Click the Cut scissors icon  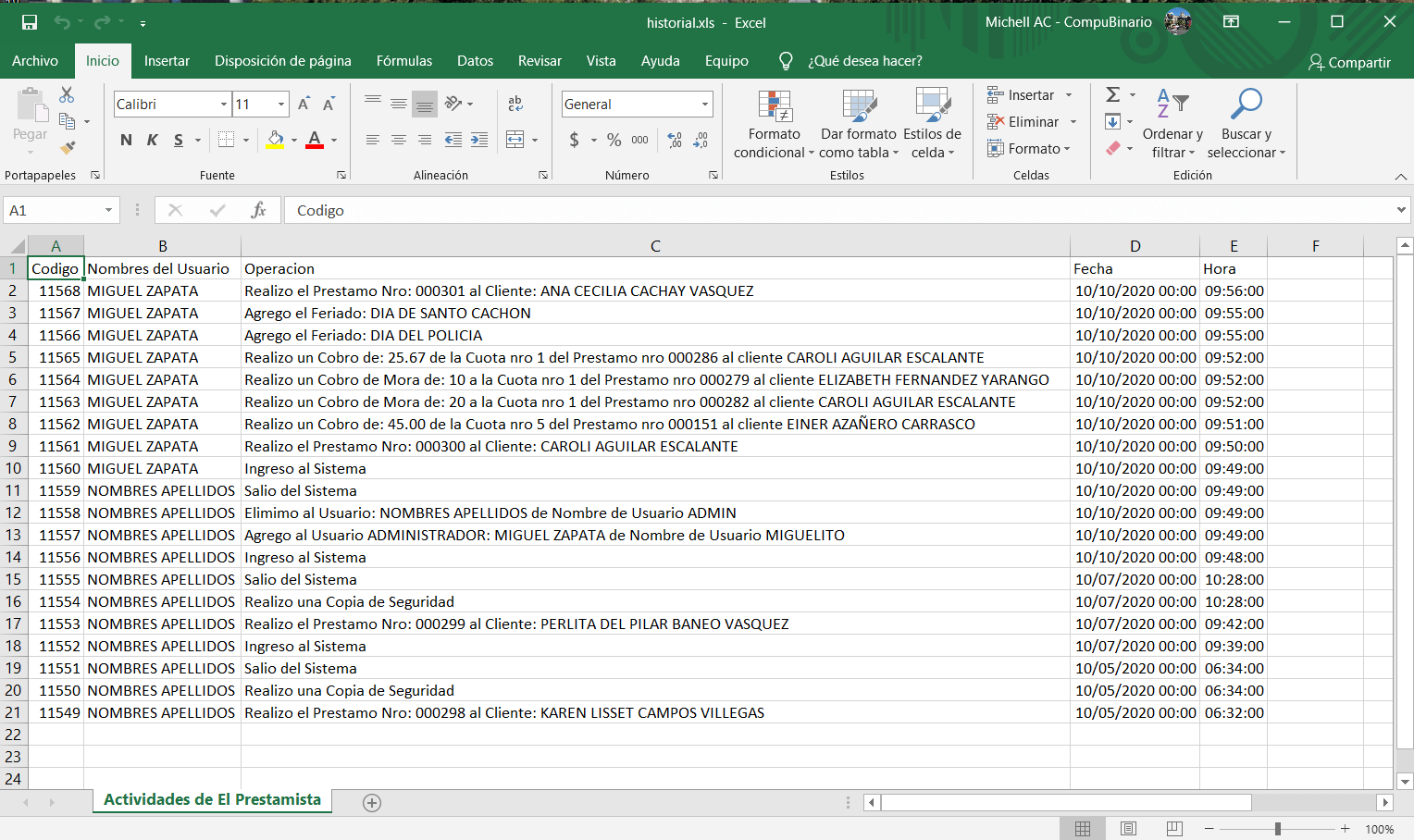pos(67,95)
